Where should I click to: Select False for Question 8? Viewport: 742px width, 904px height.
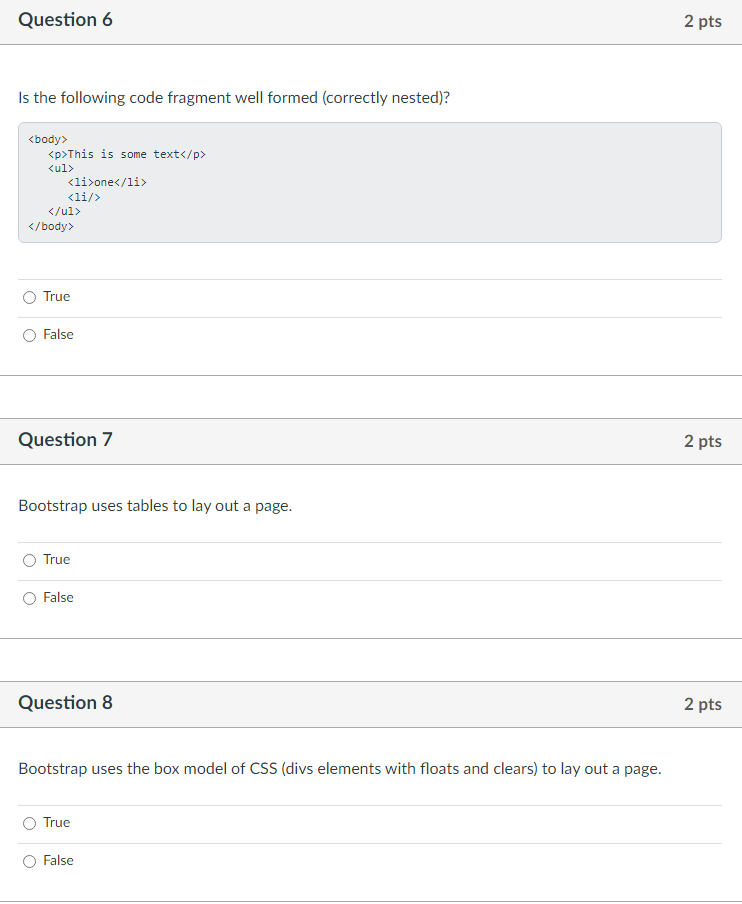coord(29,860)
